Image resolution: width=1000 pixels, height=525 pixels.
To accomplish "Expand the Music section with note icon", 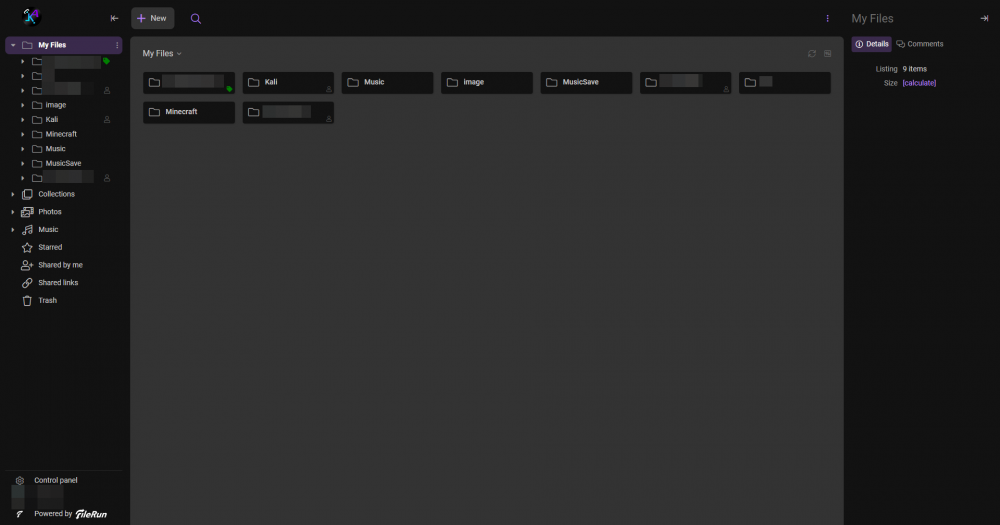I will pyautogui.click(x=13, y=230).
